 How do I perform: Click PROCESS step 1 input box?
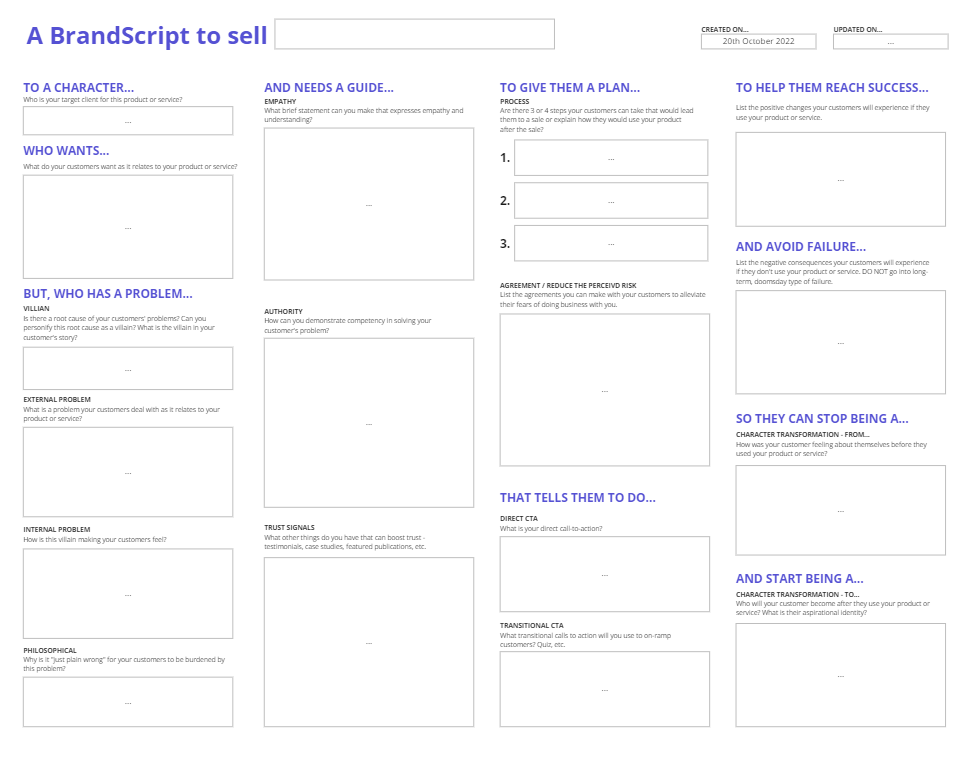(x=610, y=157)
